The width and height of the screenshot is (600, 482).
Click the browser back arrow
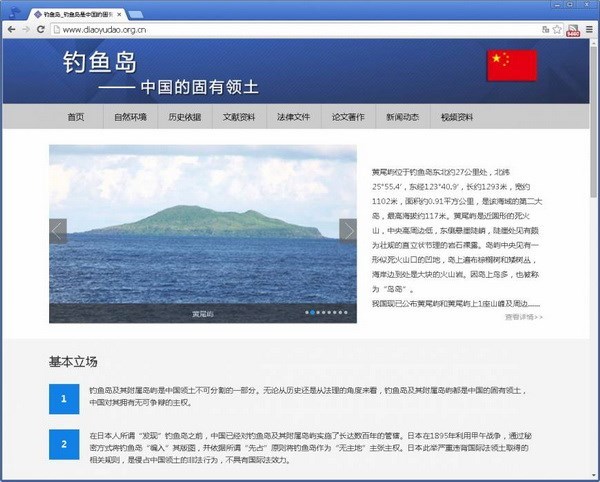[10, 30]
